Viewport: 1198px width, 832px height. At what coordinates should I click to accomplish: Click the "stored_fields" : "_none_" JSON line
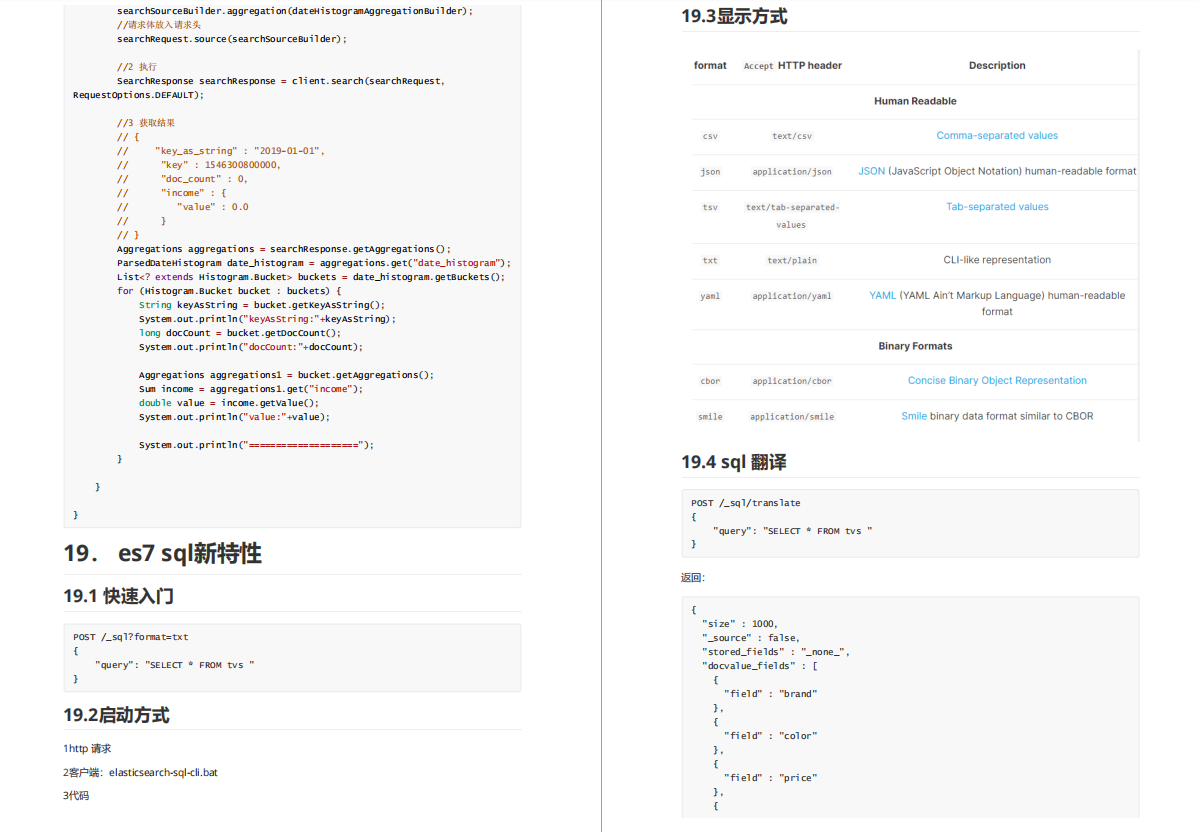[775, 652]
